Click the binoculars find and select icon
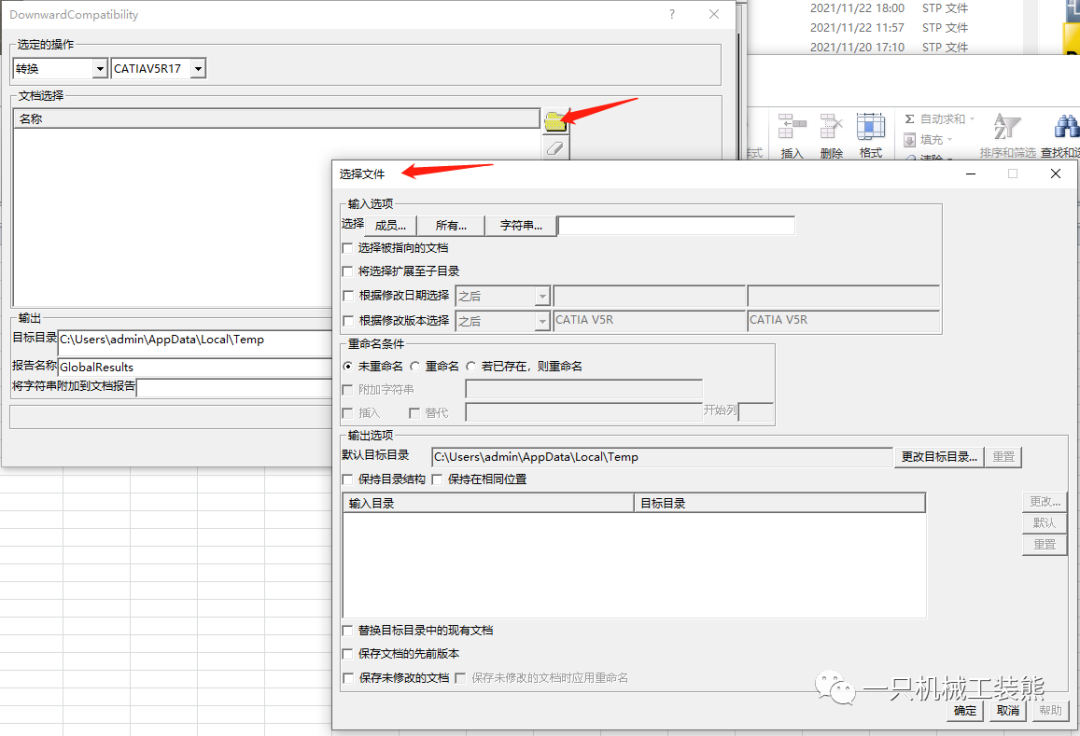The width and height of the screenshot is (1080, 736). pos(1066,127)
